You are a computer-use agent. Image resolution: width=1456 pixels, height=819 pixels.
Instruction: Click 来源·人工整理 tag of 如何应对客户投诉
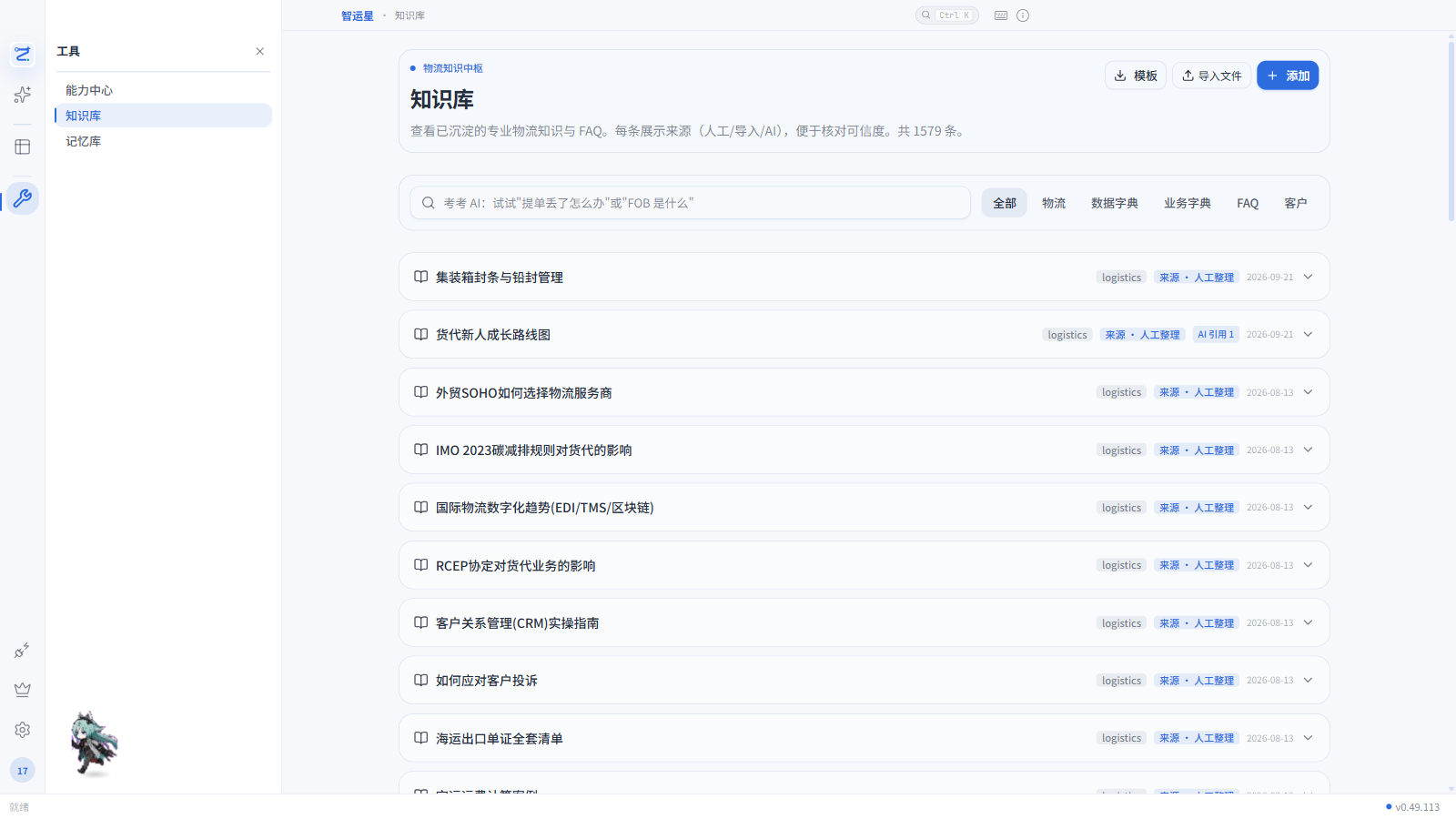click(1197, 681)
